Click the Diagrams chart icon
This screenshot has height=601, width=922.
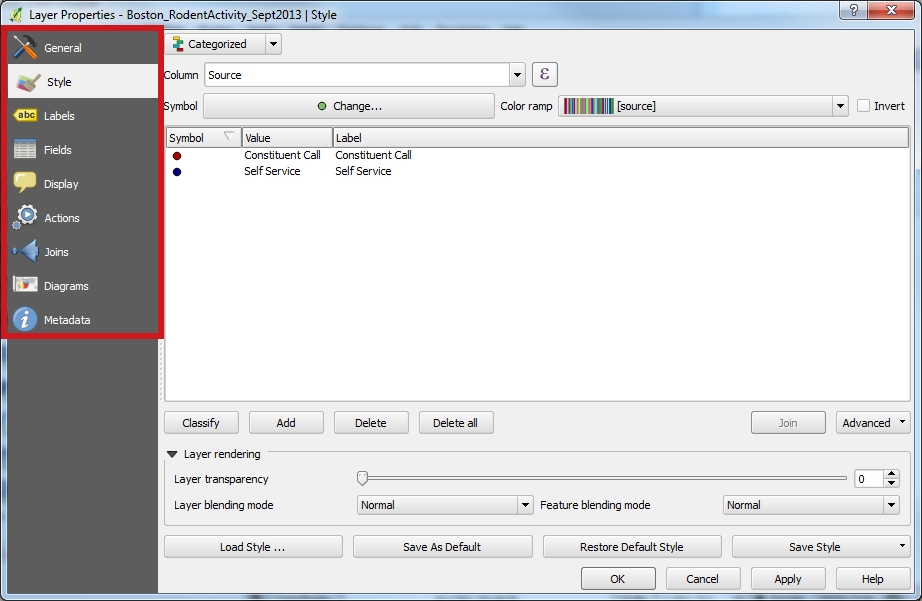tap(25, 286)
